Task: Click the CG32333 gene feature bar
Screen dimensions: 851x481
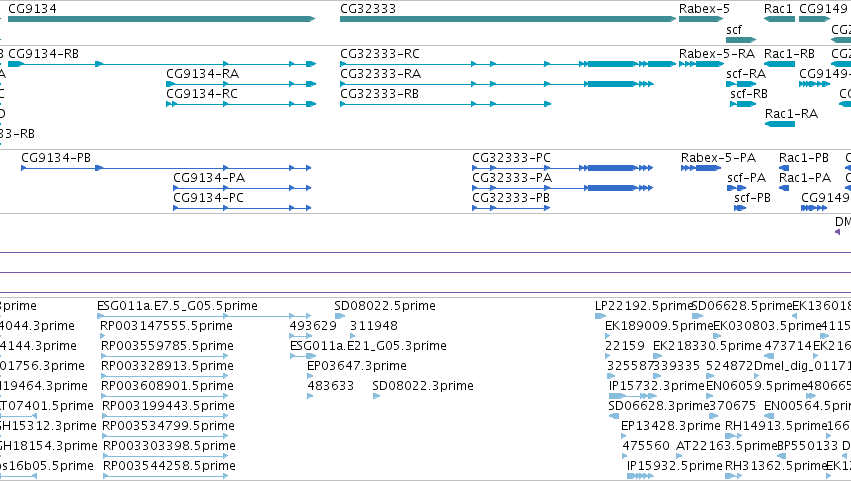Action: (508, 19)
